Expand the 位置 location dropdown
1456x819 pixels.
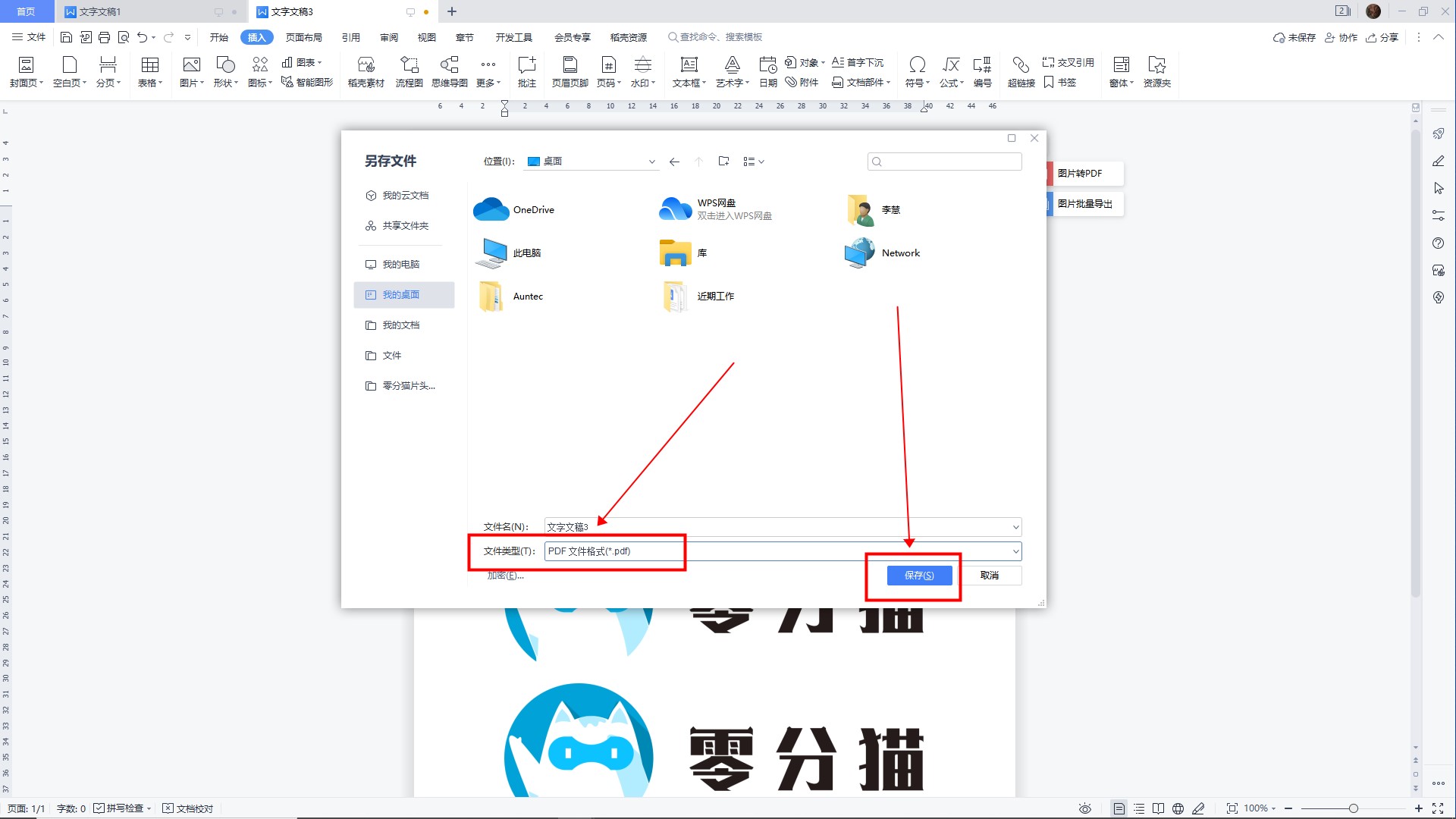point(651,162)
